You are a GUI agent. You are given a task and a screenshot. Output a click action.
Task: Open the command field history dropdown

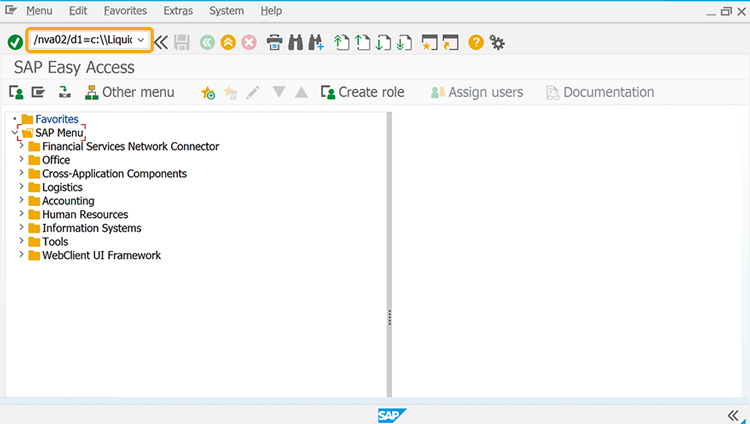(x=141, y=40)
